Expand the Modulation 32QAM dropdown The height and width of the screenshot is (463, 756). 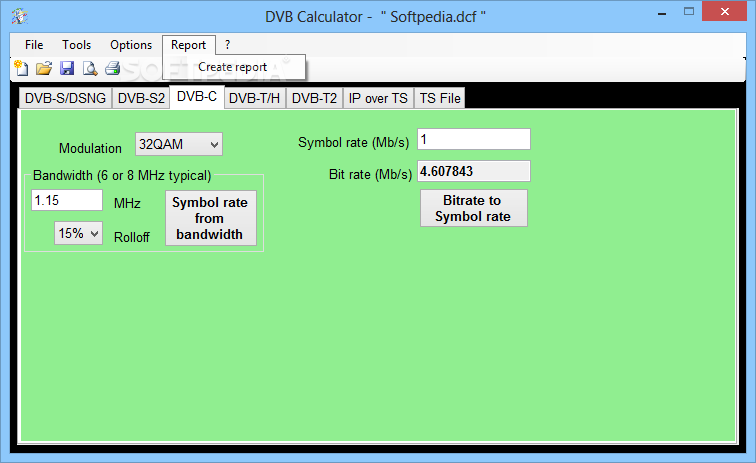pos(179,144)
